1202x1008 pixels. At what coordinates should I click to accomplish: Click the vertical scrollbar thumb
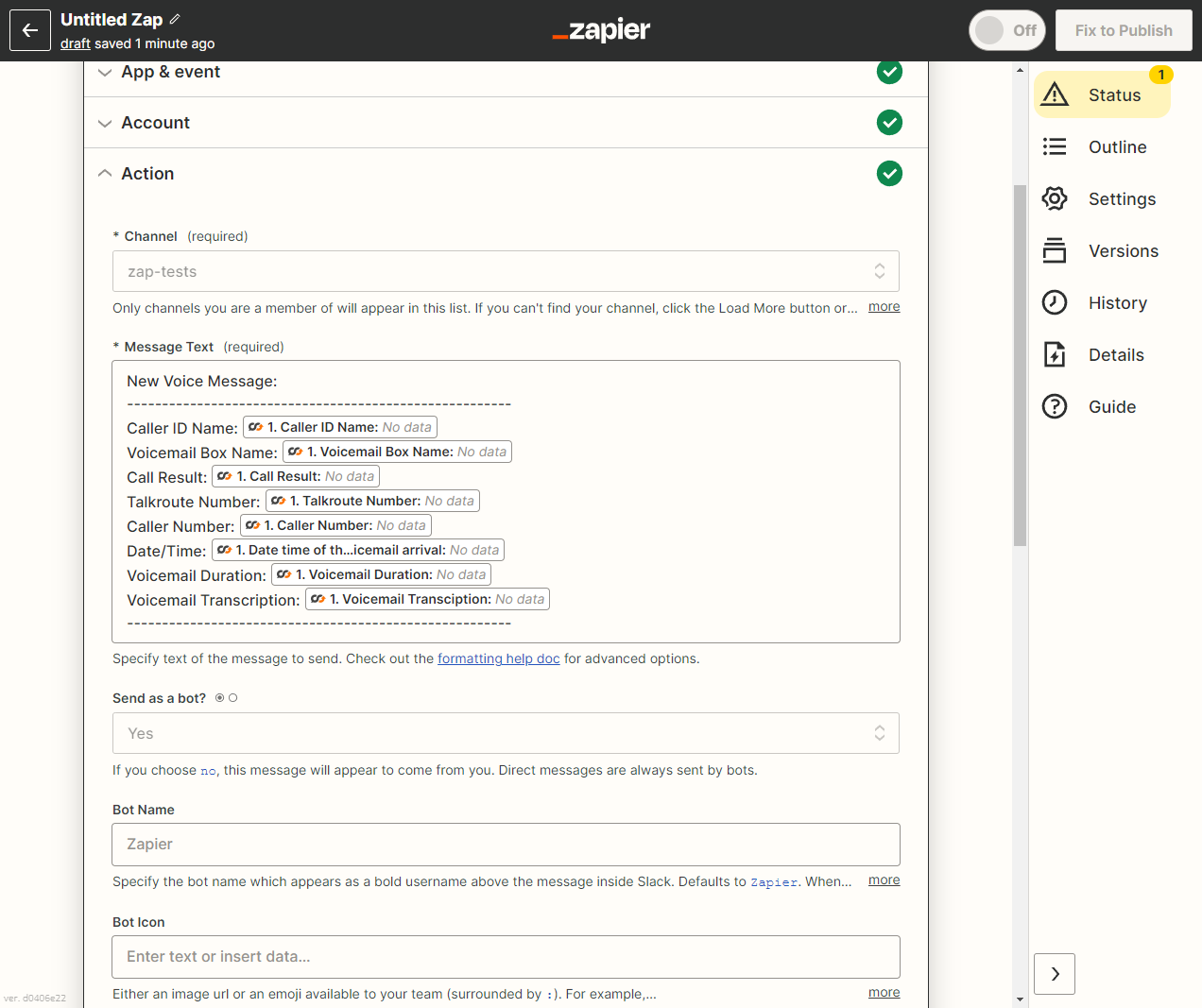tap(1020, 366)
